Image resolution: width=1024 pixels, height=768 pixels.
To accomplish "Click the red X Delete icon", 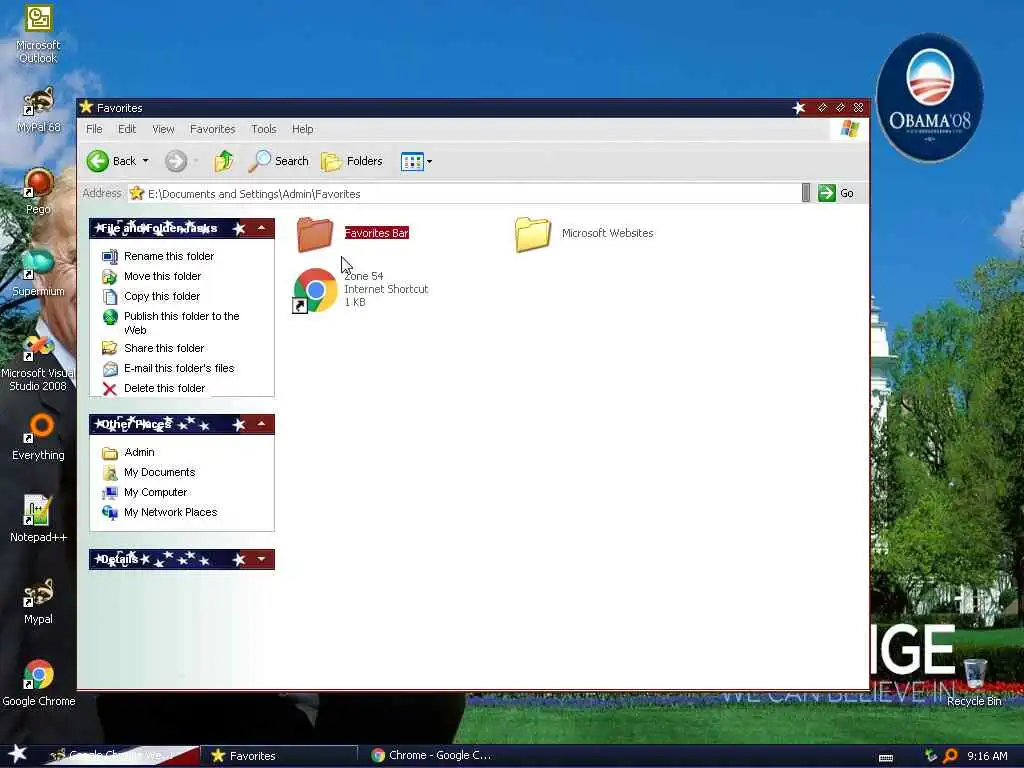I will [110, 389].
